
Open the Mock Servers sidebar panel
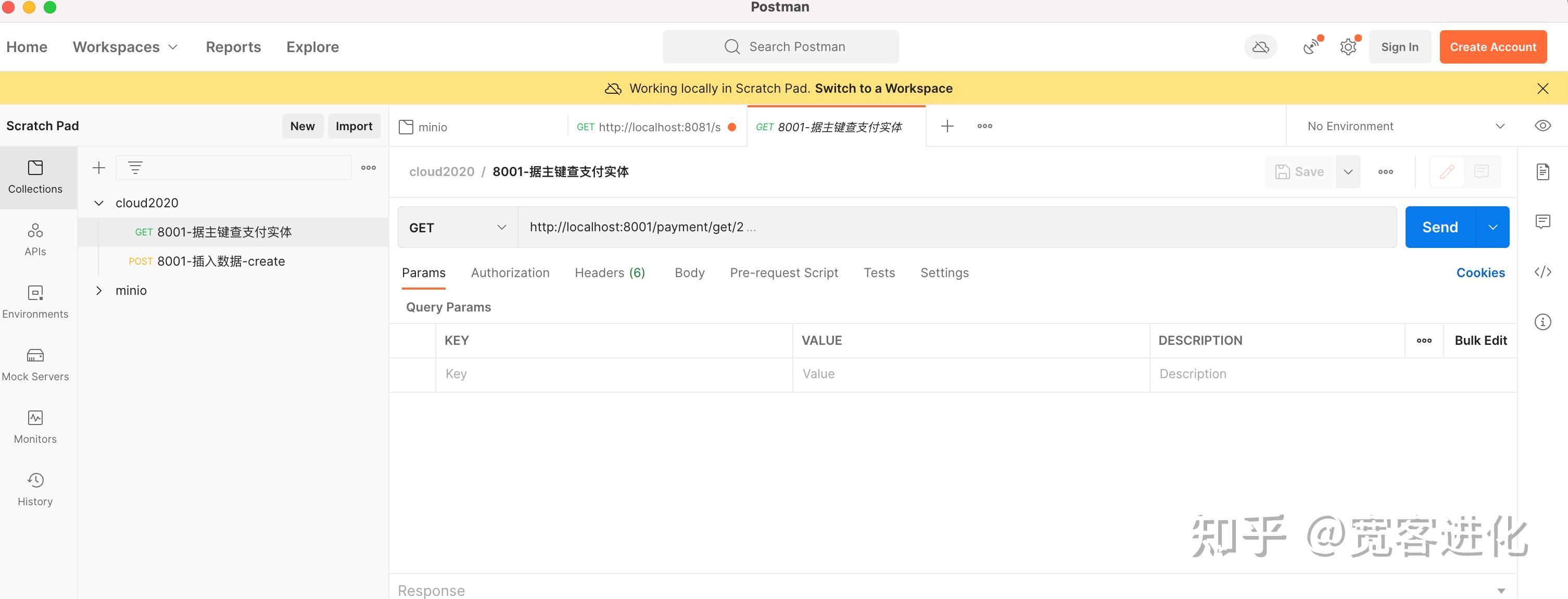[x=35, y=365]
